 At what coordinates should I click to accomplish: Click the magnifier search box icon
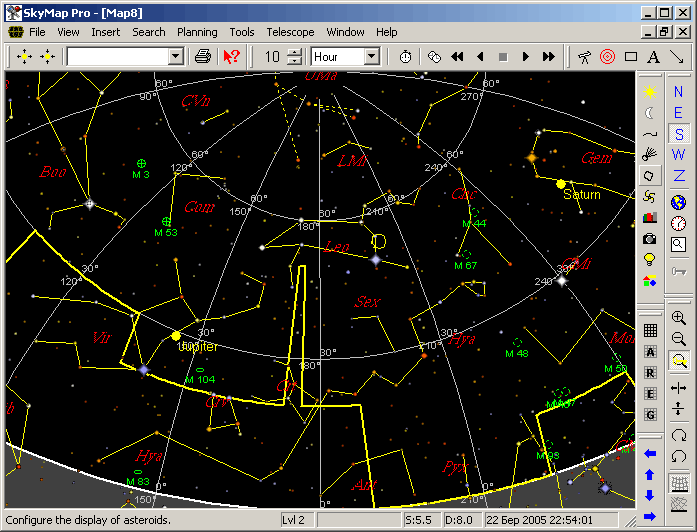click(678, 244)
